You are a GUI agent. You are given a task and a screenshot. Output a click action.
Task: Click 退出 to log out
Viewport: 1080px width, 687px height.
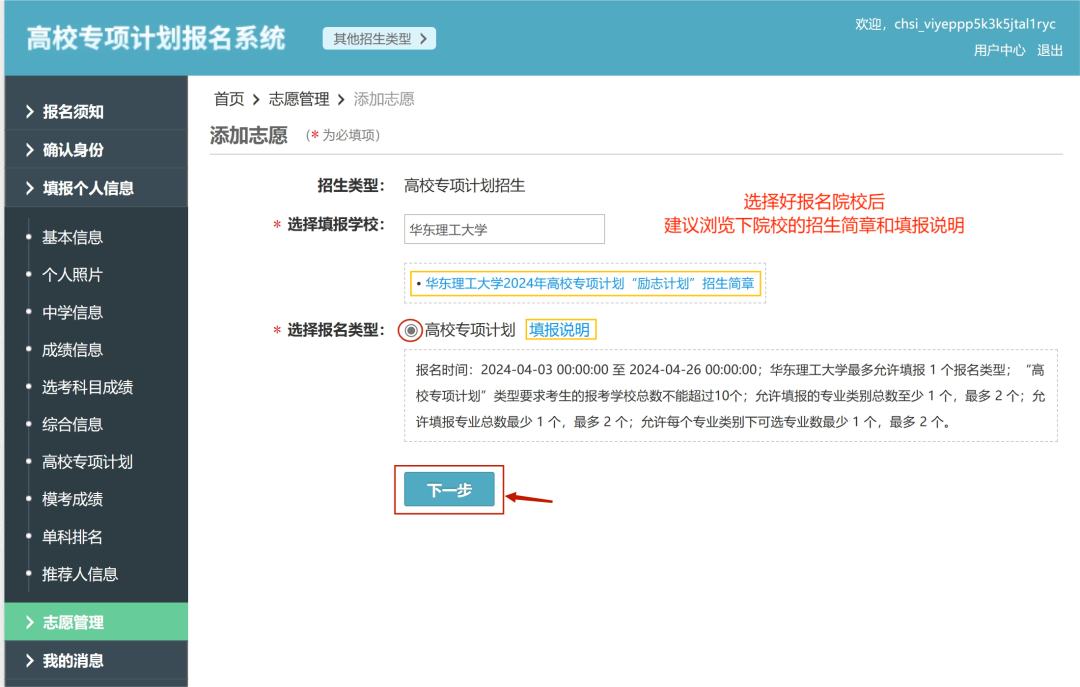[x=1050, y=50]
